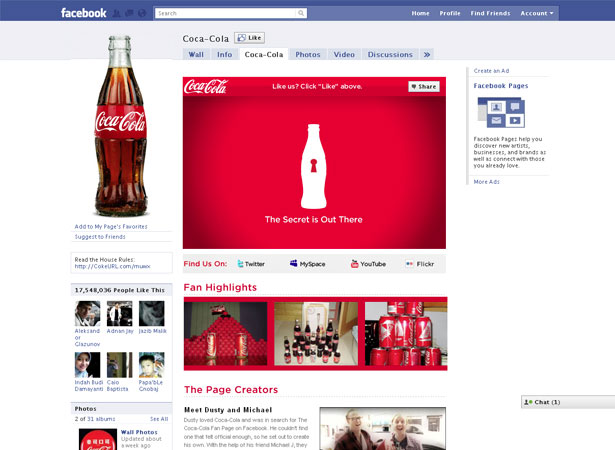Switch to the Photos tab
The height and width of the screenshot is (450, 615).
tap(308, 55)
